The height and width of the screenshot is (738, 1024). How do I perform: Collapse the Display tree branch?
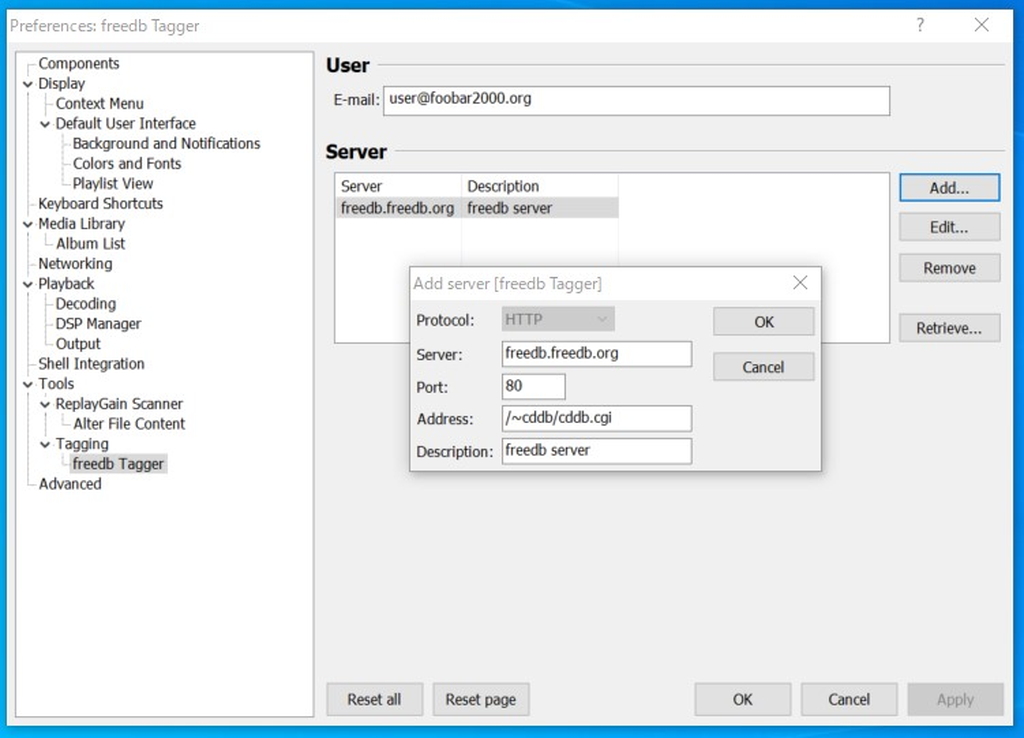point(28,83)
